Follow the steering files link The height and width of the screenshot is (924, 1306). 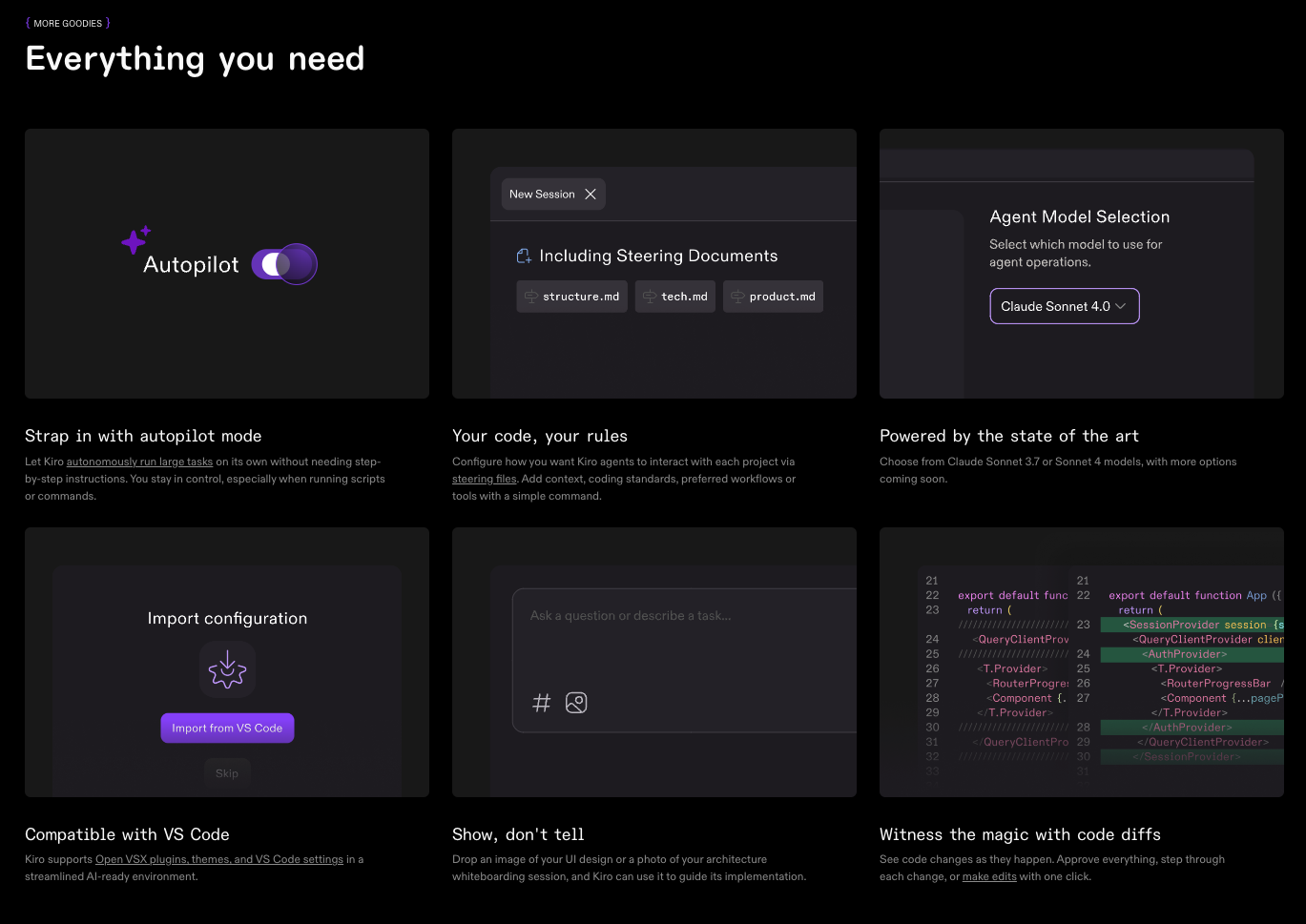pyautogui.click(x=485, y=479)
